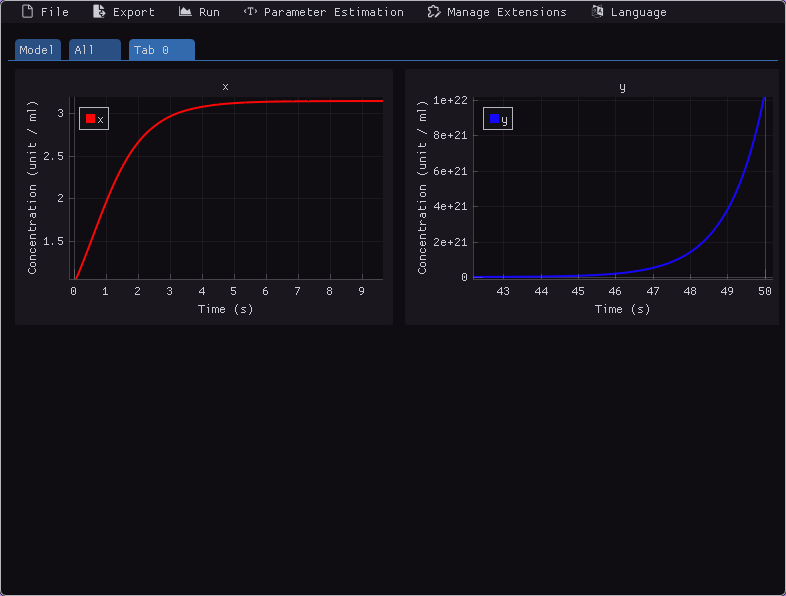The height and width of the screenshot is (596, 786).
Task: Click the Time (s) label under y plot
Action: pyautogui.click(x=622, y=309)
